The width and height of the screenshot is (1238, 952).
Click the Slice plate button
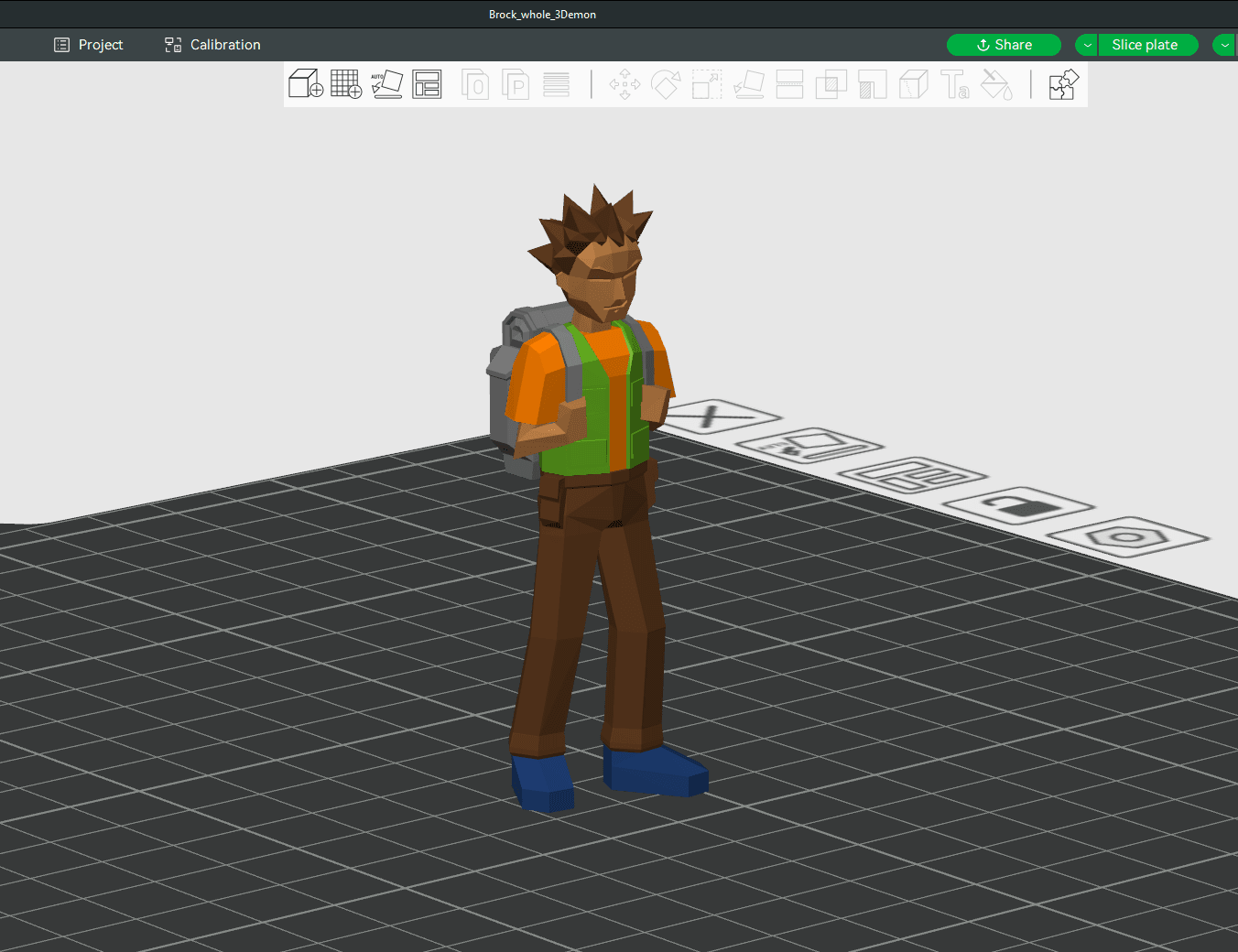click(1148, 45)
